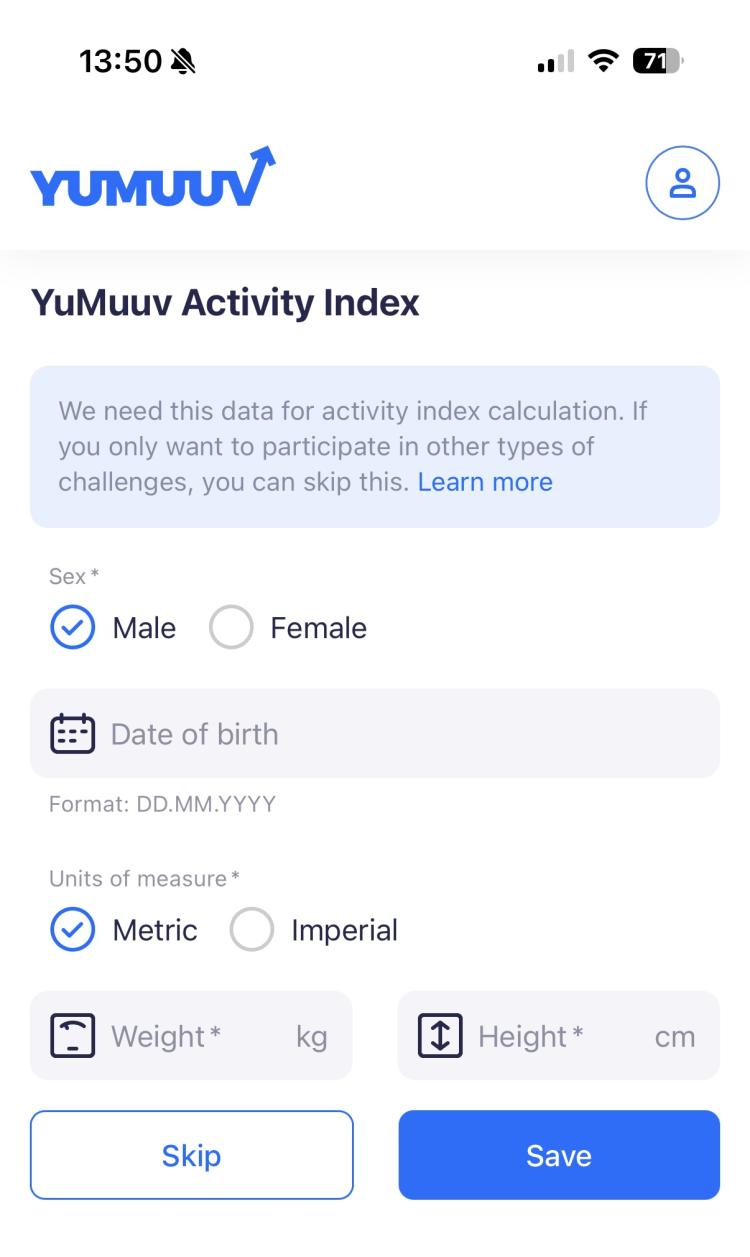Click the Height input field

click(x=558, y=1036)
